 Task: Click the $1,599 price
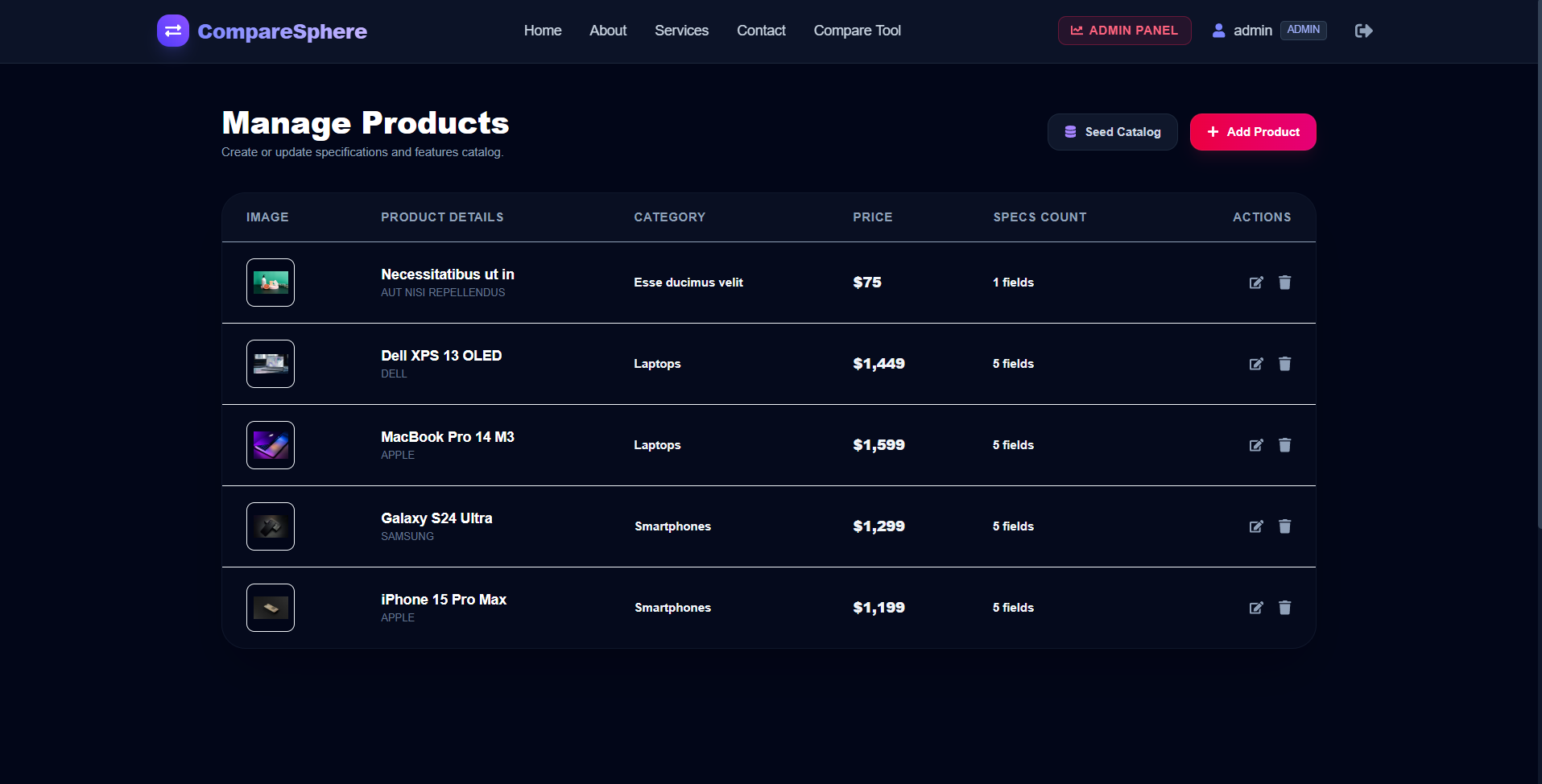click(878, 445)
